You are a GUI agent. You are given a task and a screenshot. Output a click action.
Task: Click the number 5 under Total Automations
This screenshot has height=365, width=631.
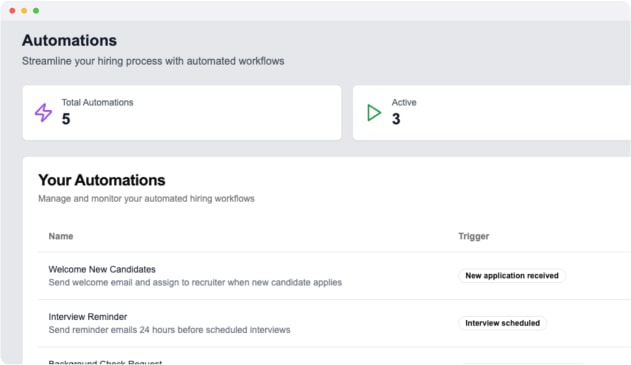(x=66, y=119)
